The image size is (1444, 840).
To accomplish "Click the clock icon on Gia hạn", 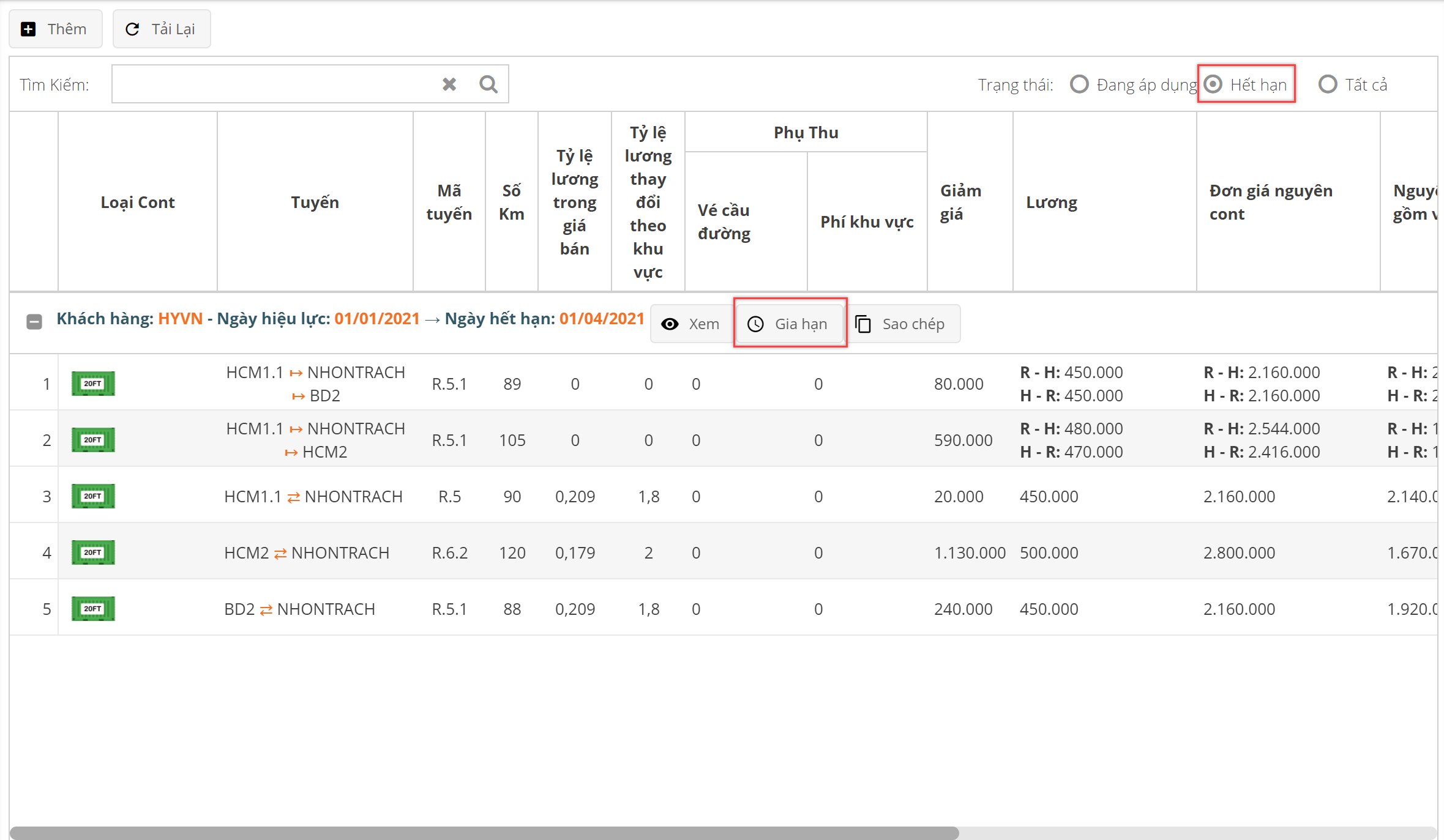I will [756, 324].
